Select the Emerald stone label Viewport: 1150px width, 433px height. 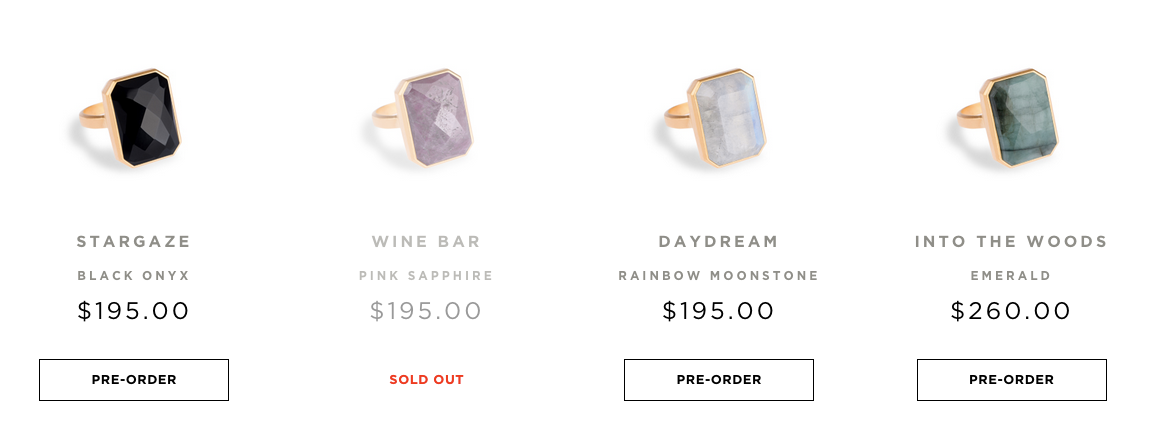[x=1011, y=276]
